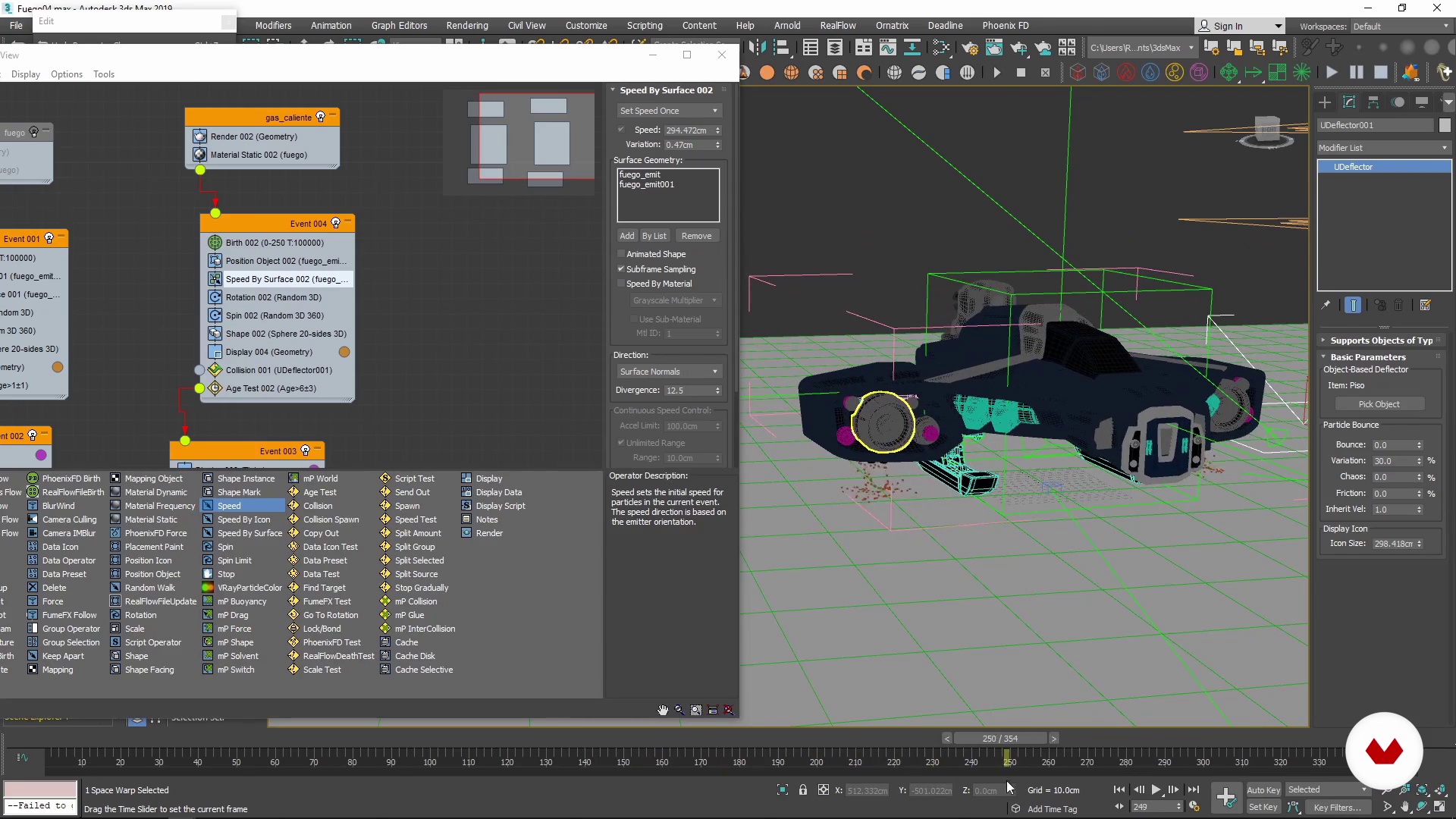Click the Selection Lock padlock icon
The width and height of the screenshot is (1456, 819).
(803, 790)
